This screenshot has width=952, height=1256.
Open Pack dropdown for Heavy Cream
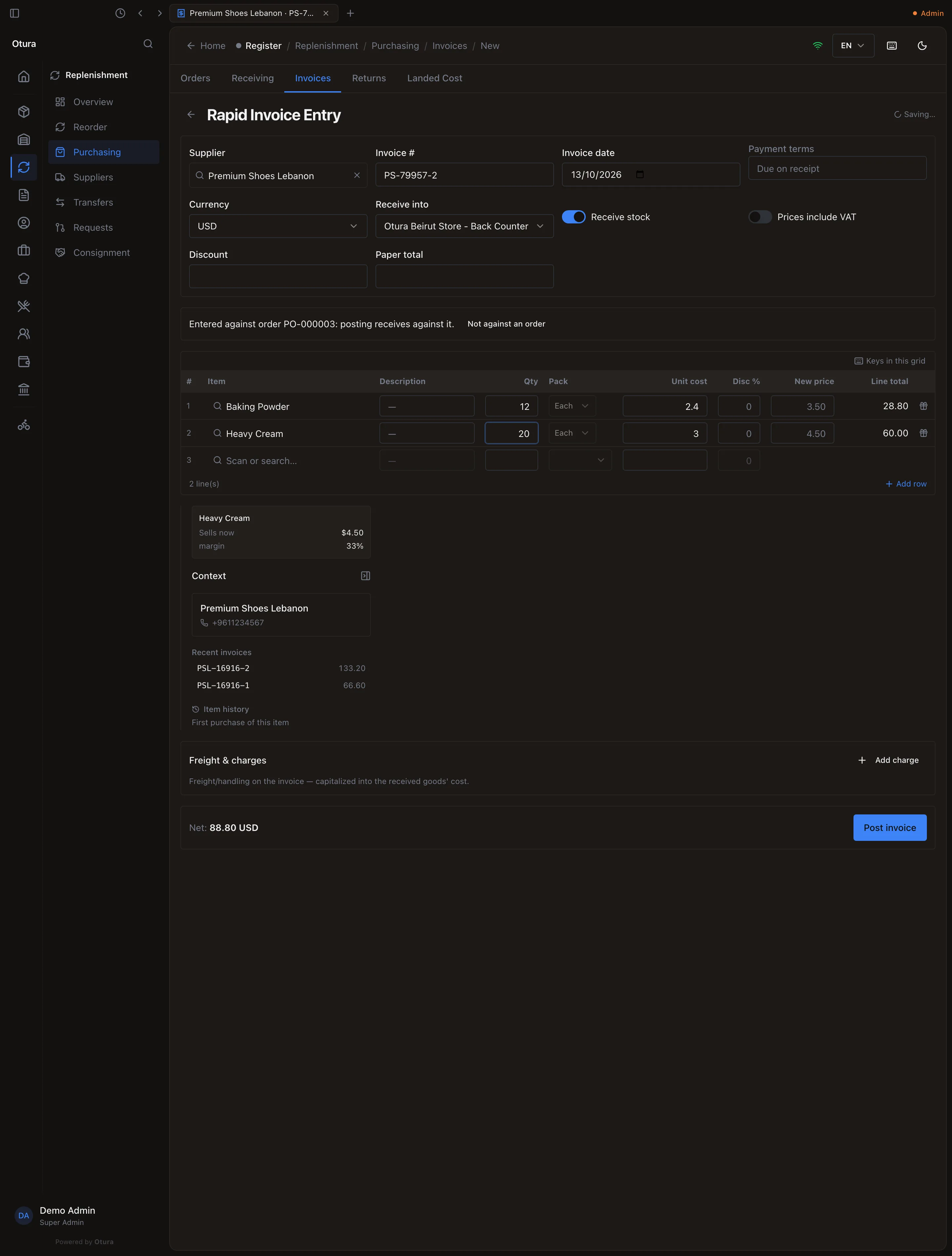572,433
